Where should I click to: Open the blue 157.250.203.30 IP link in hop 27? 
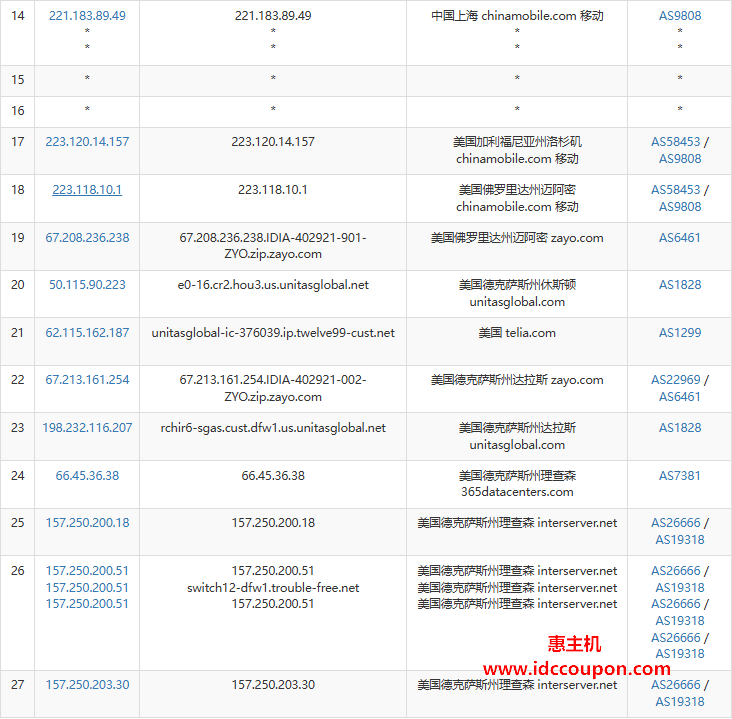(87, 685)
